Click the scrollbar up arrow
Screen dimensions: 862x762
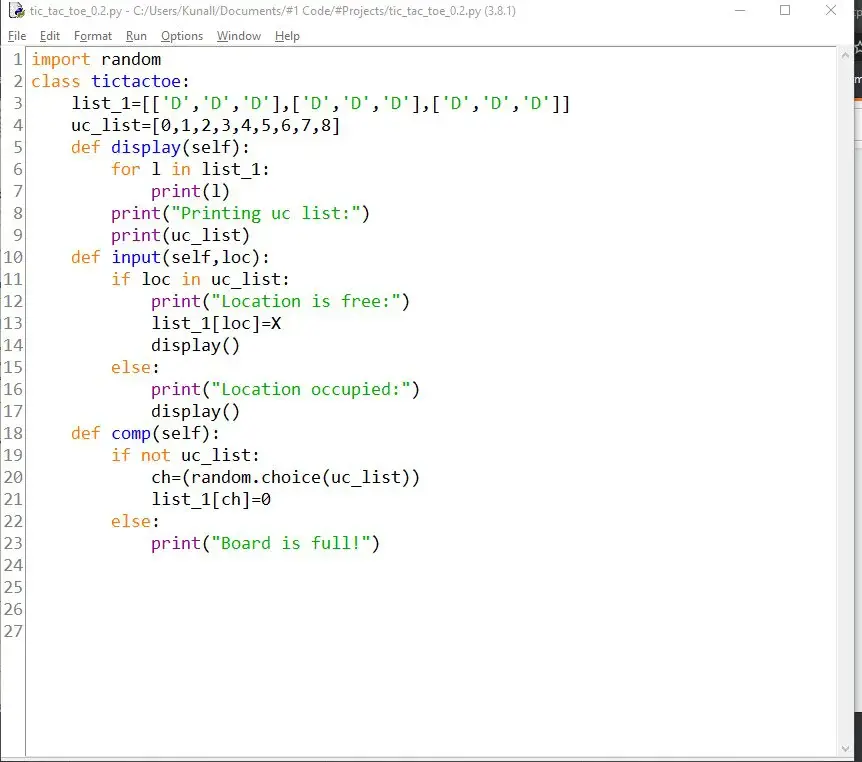coord(845,55)
